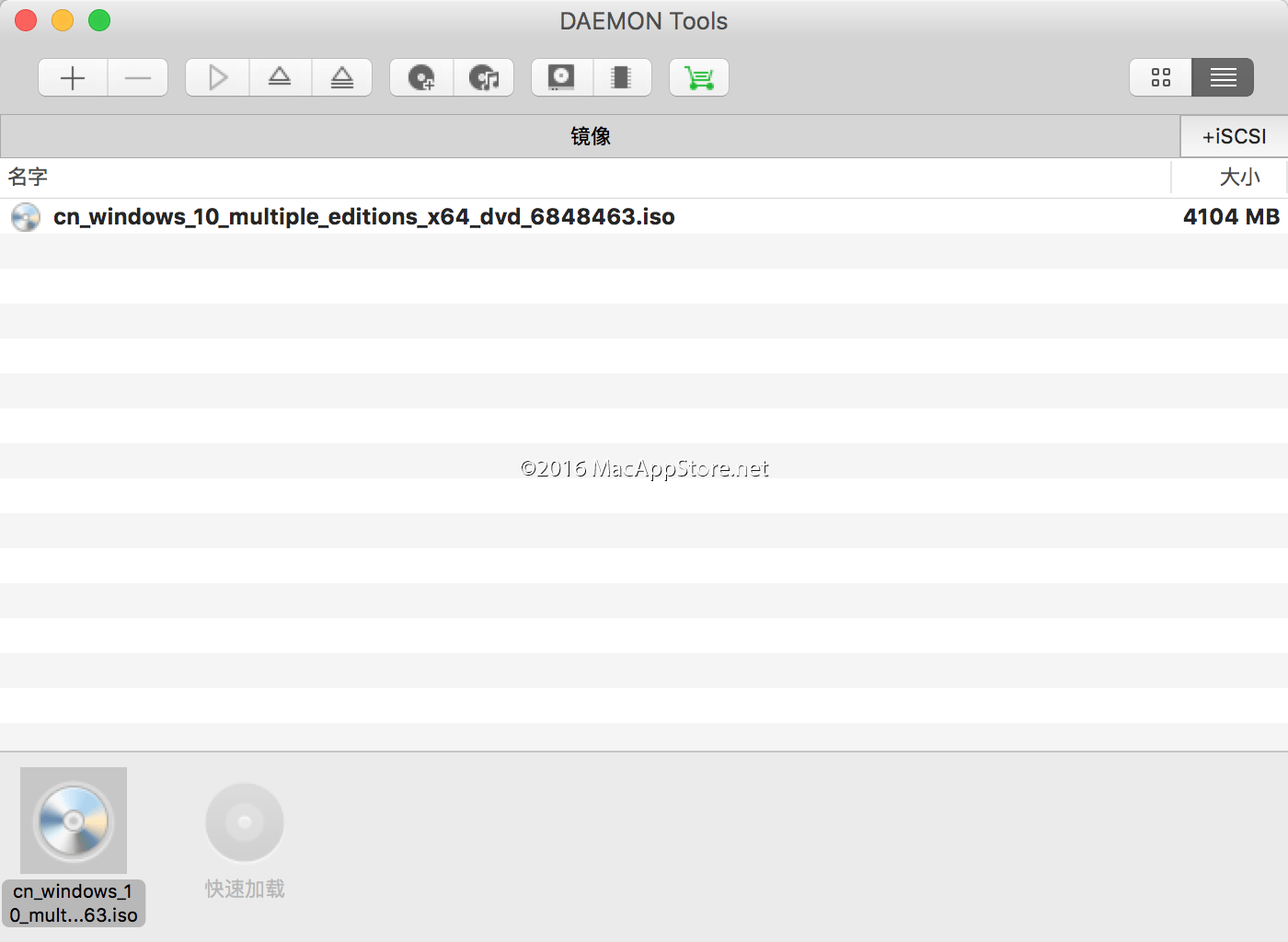The image size is (1288, 942).
Task: Click the double-line eject (unmount all) icon
Action: point(342,78)
